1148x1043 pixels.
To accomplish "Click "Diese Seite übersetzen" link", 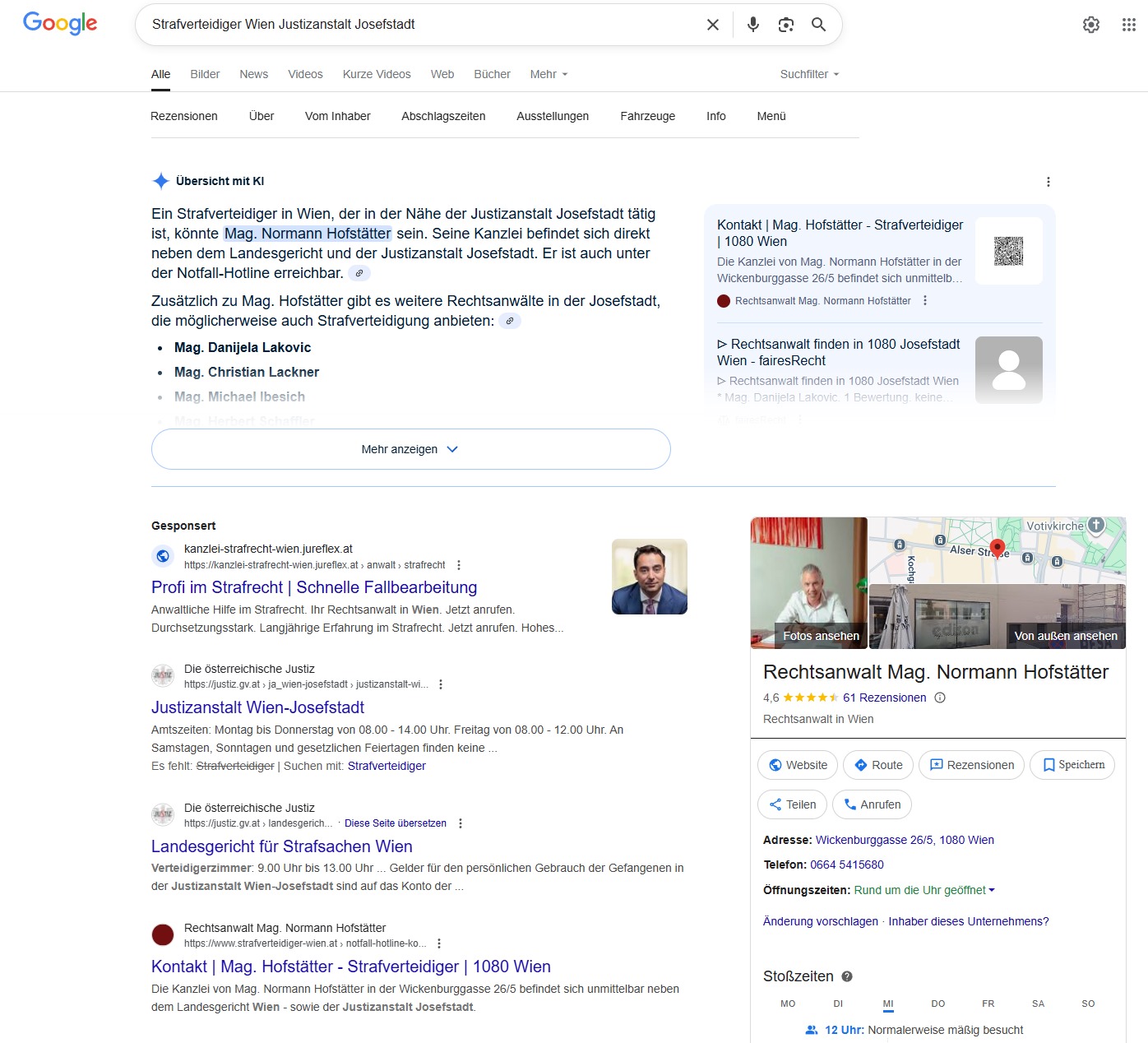I will pyautogui.click(x=396, y=823).
